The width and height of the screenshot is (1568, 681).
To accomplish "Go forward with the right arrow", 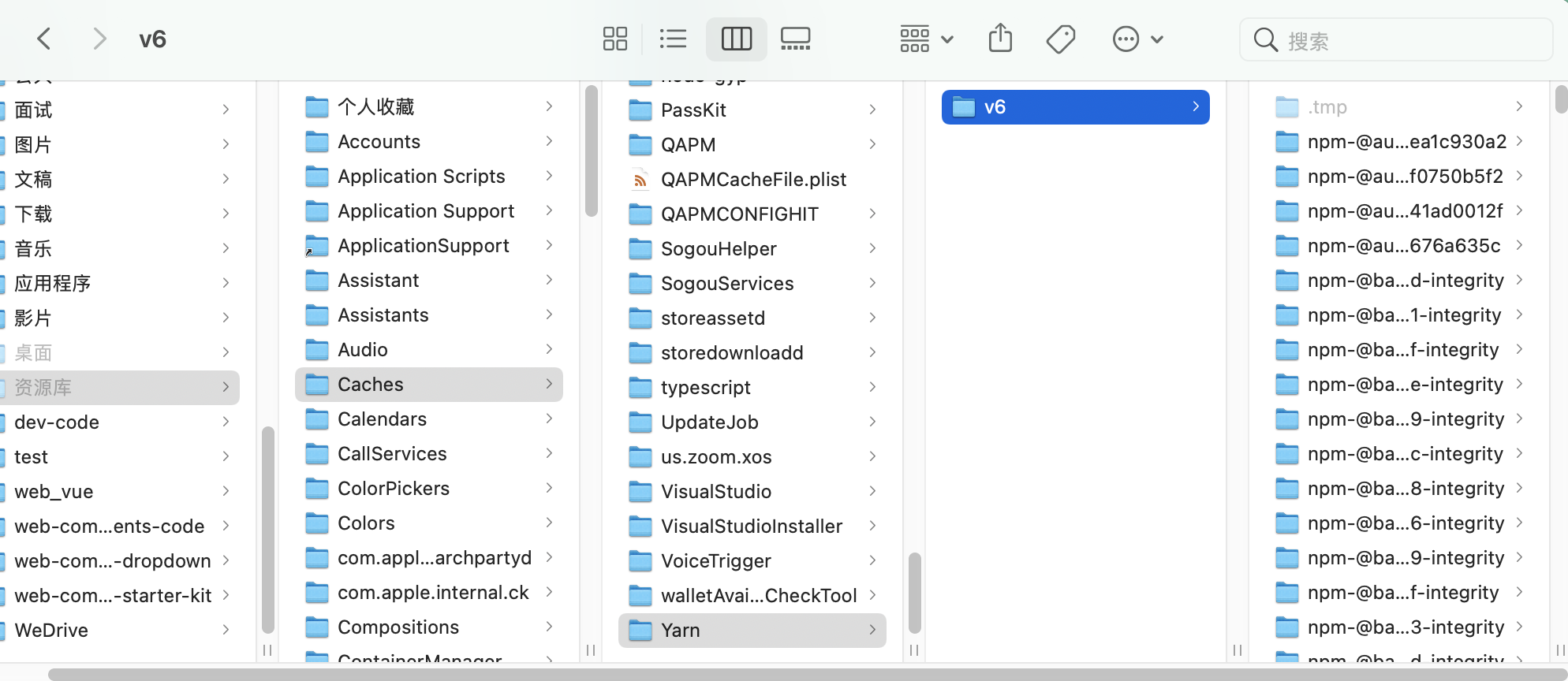I will tap(99, 39).
